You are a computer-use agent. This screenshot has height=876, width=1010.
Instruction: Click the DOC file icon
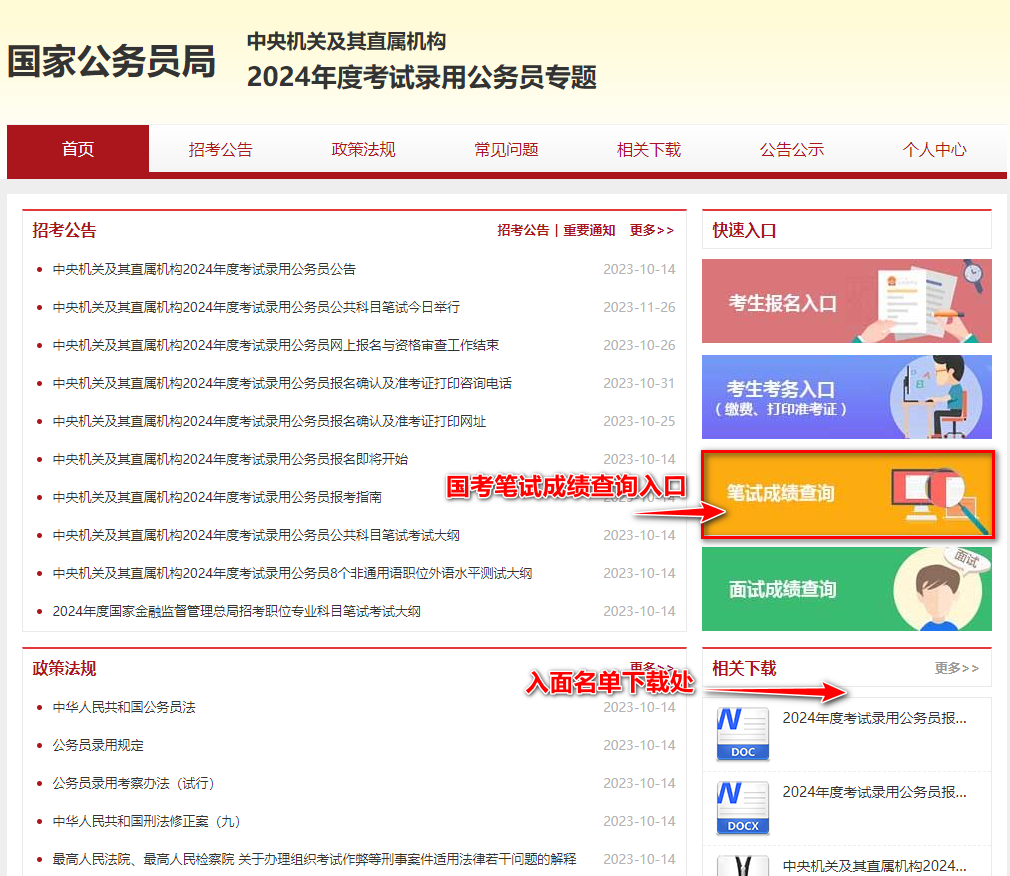point(743,734)
